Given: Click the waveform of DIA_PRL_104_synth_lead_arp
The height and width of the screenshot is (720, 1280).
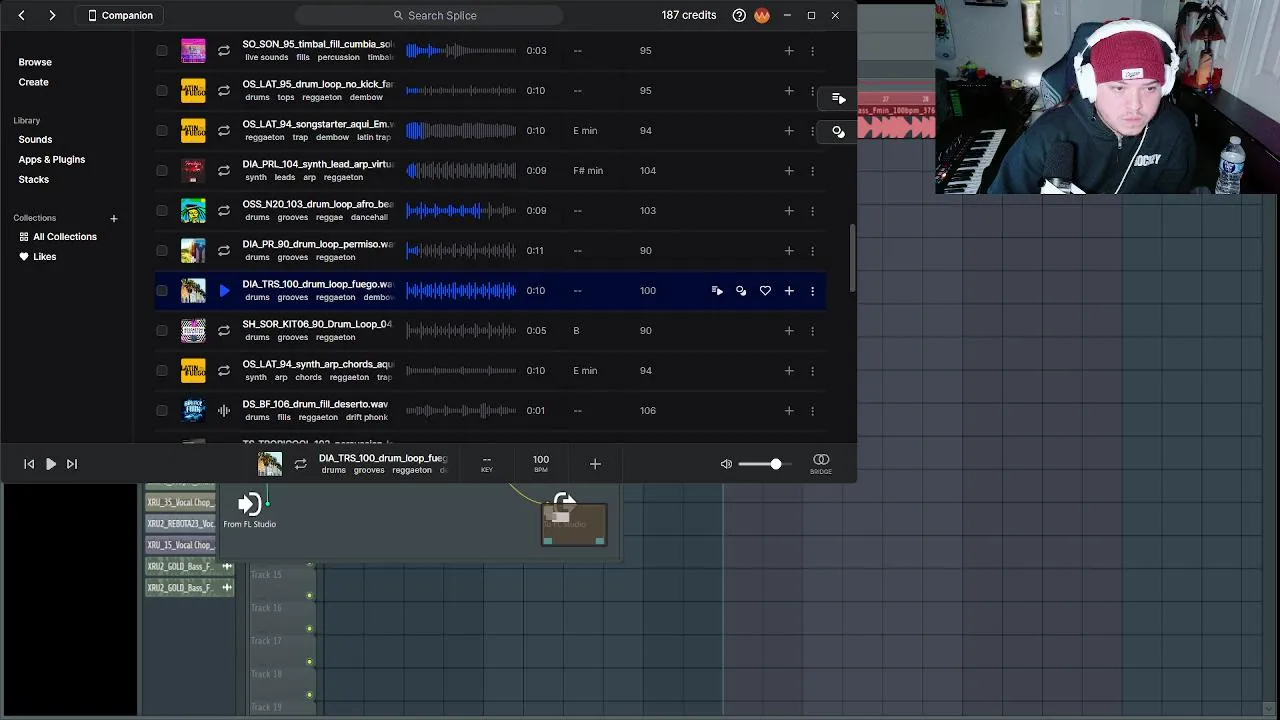Looking at the screenshot, I should point(461,170).
